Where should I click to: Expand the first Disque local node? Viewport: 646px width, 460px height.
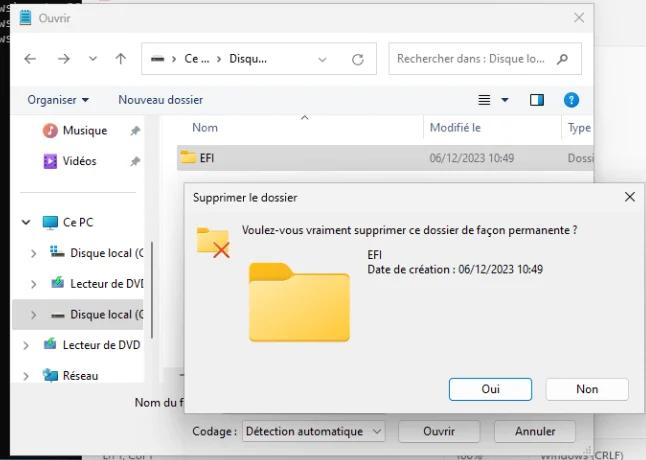(x=33, y=253)
